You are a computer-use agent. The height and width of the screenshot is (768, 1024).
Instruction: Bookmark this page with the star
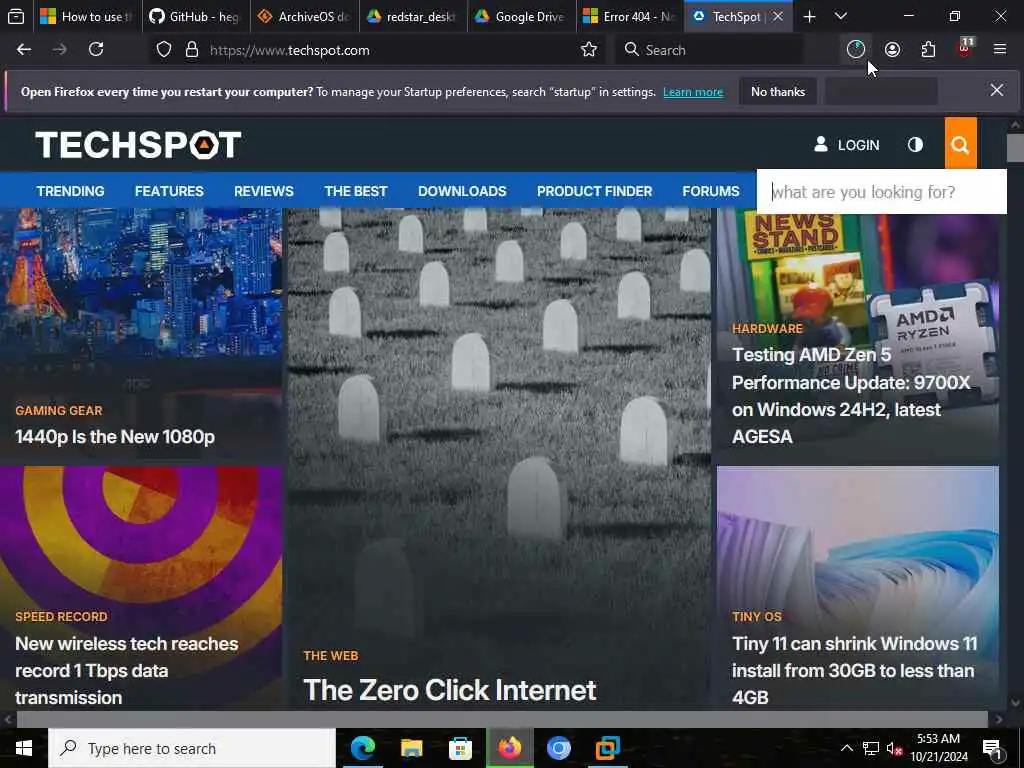[589, 50]
